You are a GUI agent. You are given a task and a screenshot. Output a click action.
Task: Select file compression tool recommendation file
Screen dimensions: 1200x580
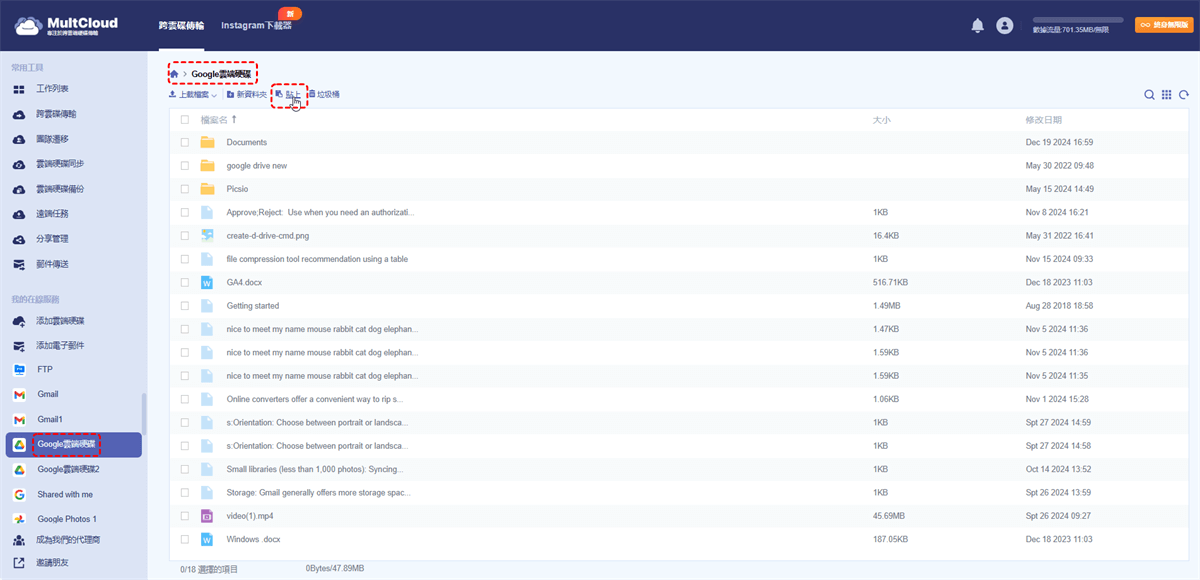pyautogui.click(x=317, y=259)
